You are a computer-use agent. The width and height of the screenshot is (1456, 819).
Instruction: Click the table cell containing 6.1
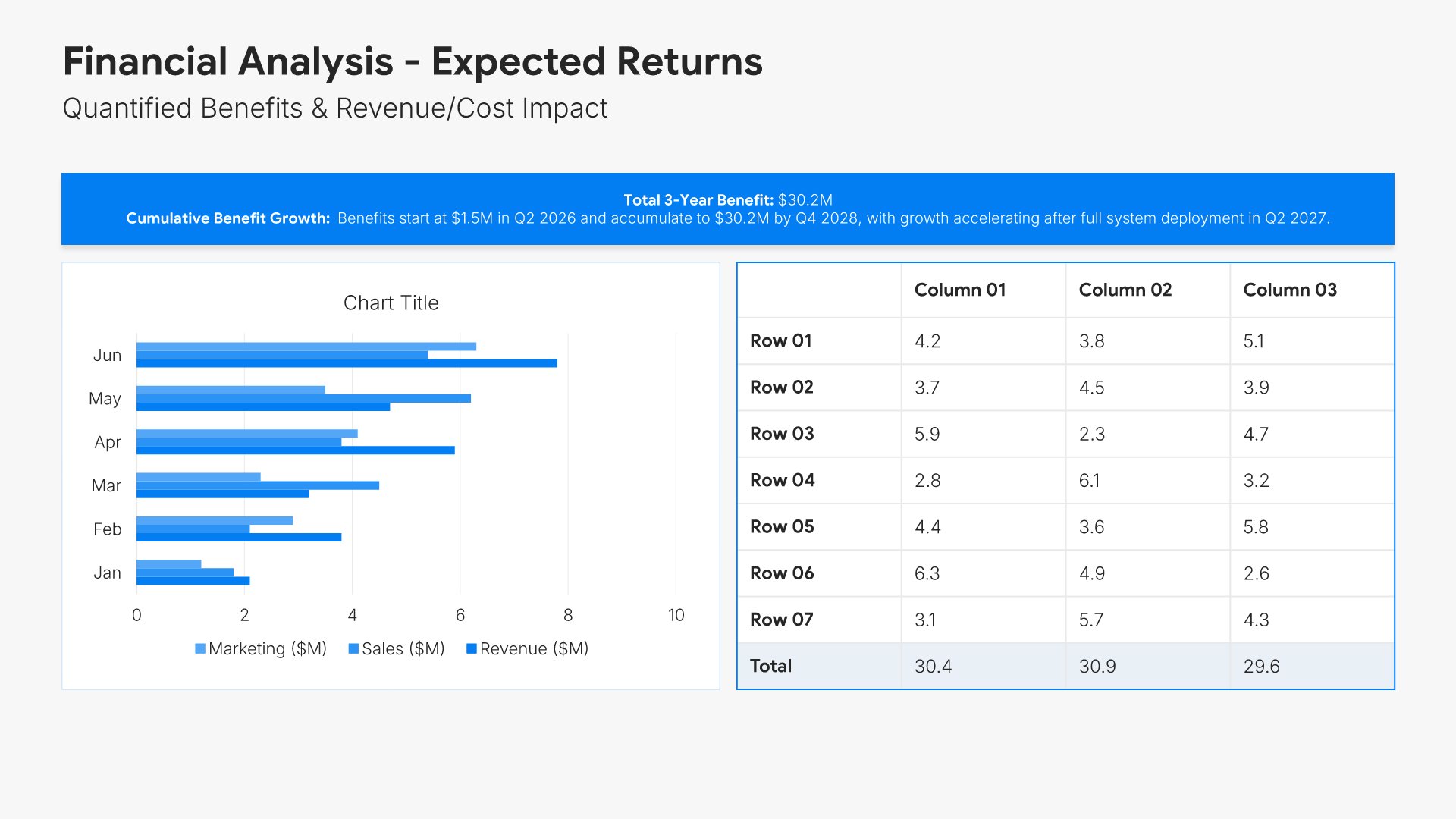1089,481
